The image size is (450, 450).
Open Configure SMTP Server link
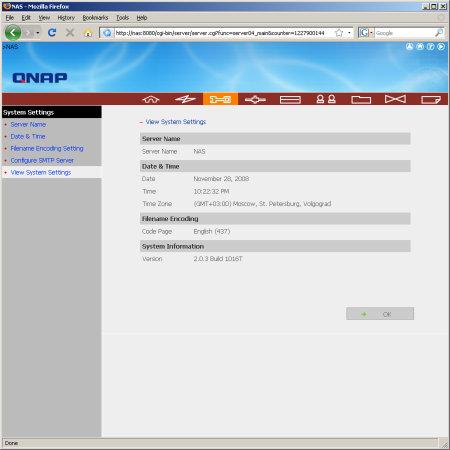point(42,160)
